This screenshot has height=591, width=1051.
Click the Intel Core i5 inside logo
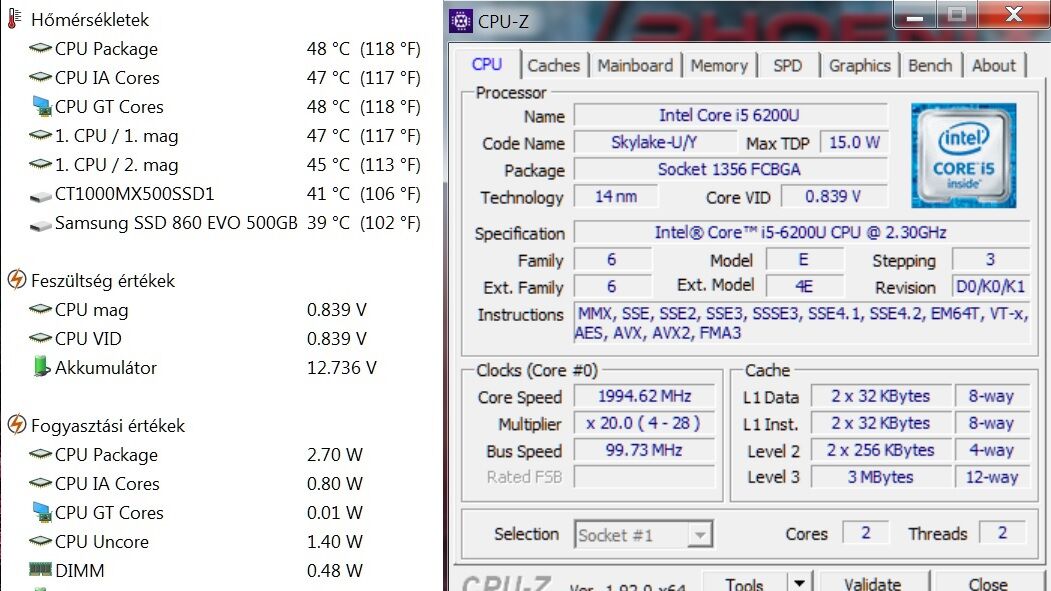coord(963,155)
